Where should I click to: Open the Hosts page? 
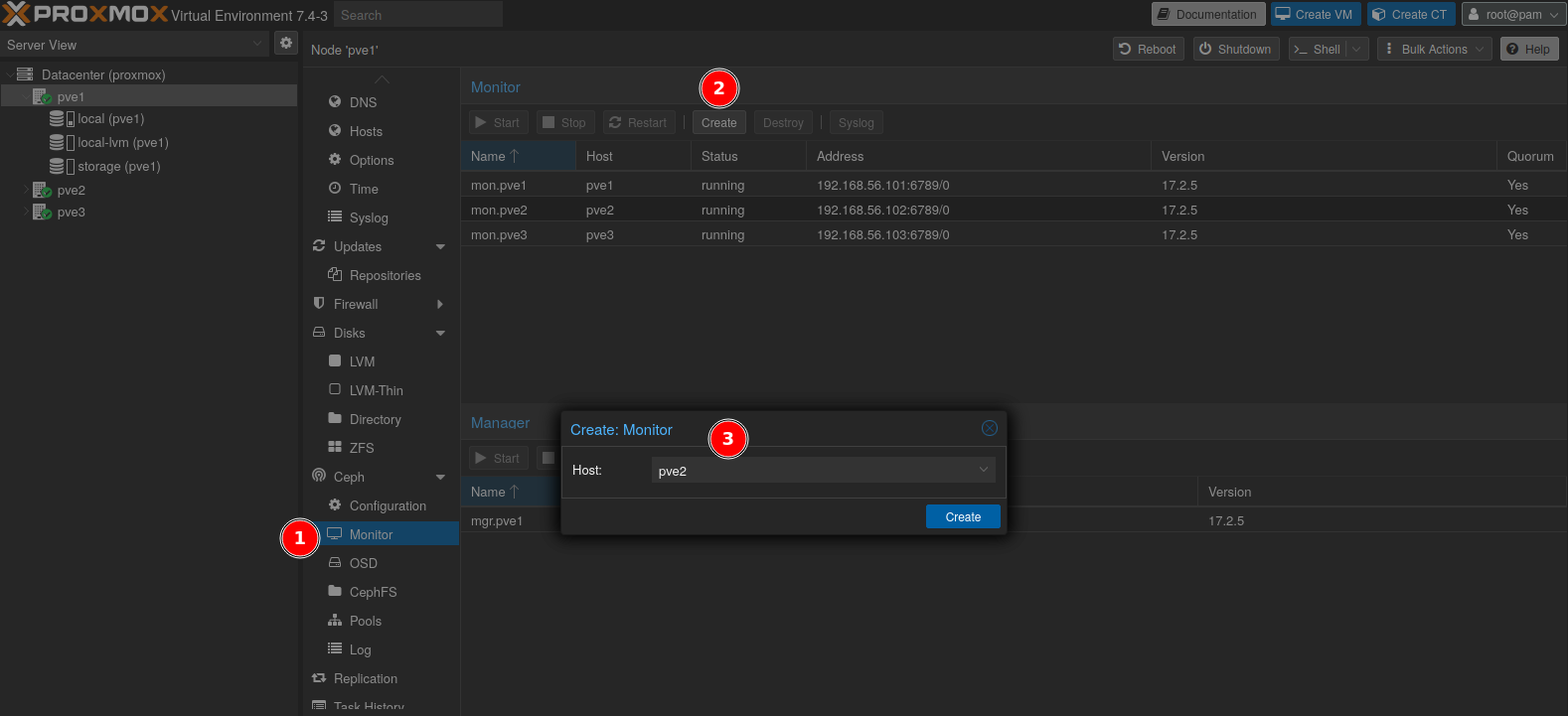[366, 131]
